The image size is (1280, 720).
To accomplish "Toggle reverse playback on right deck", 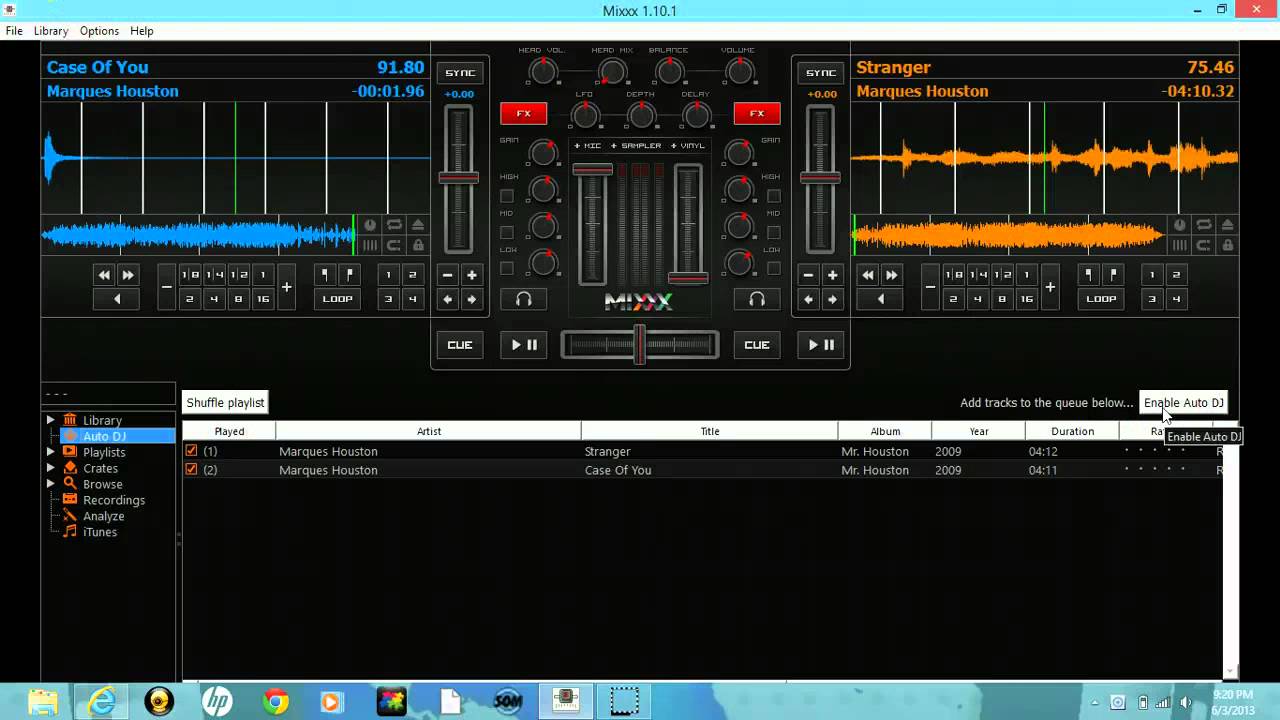I will point(880,299).
